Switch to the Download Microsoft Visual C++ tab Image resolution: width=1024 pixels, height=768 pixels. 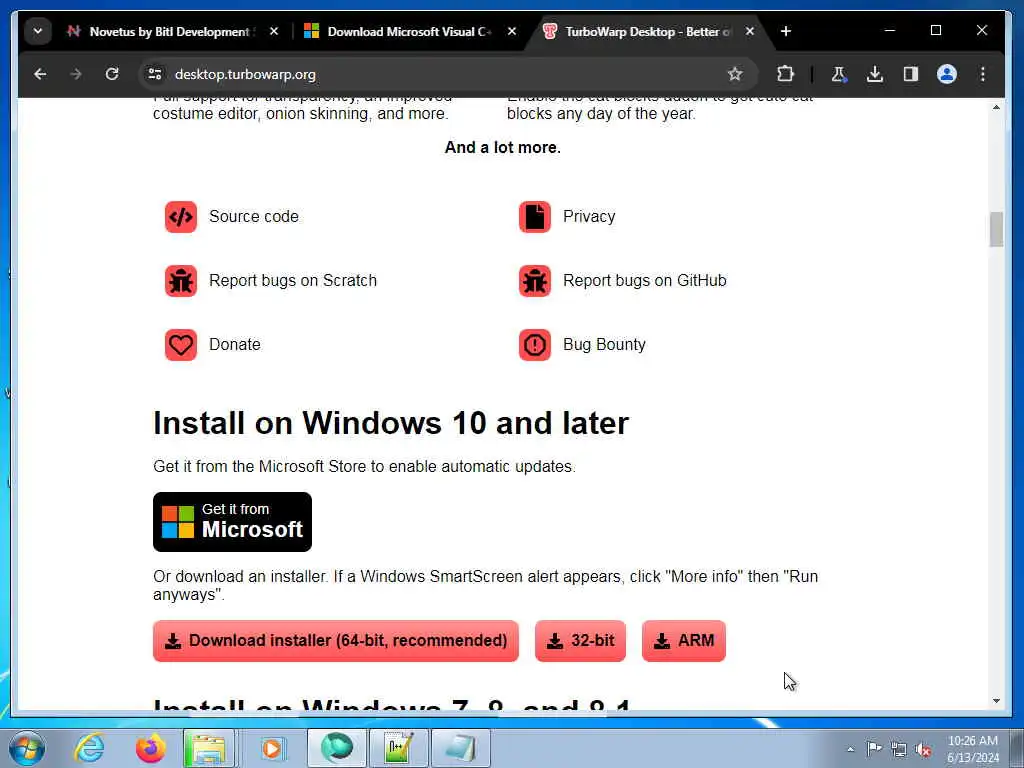click(408, 31)
